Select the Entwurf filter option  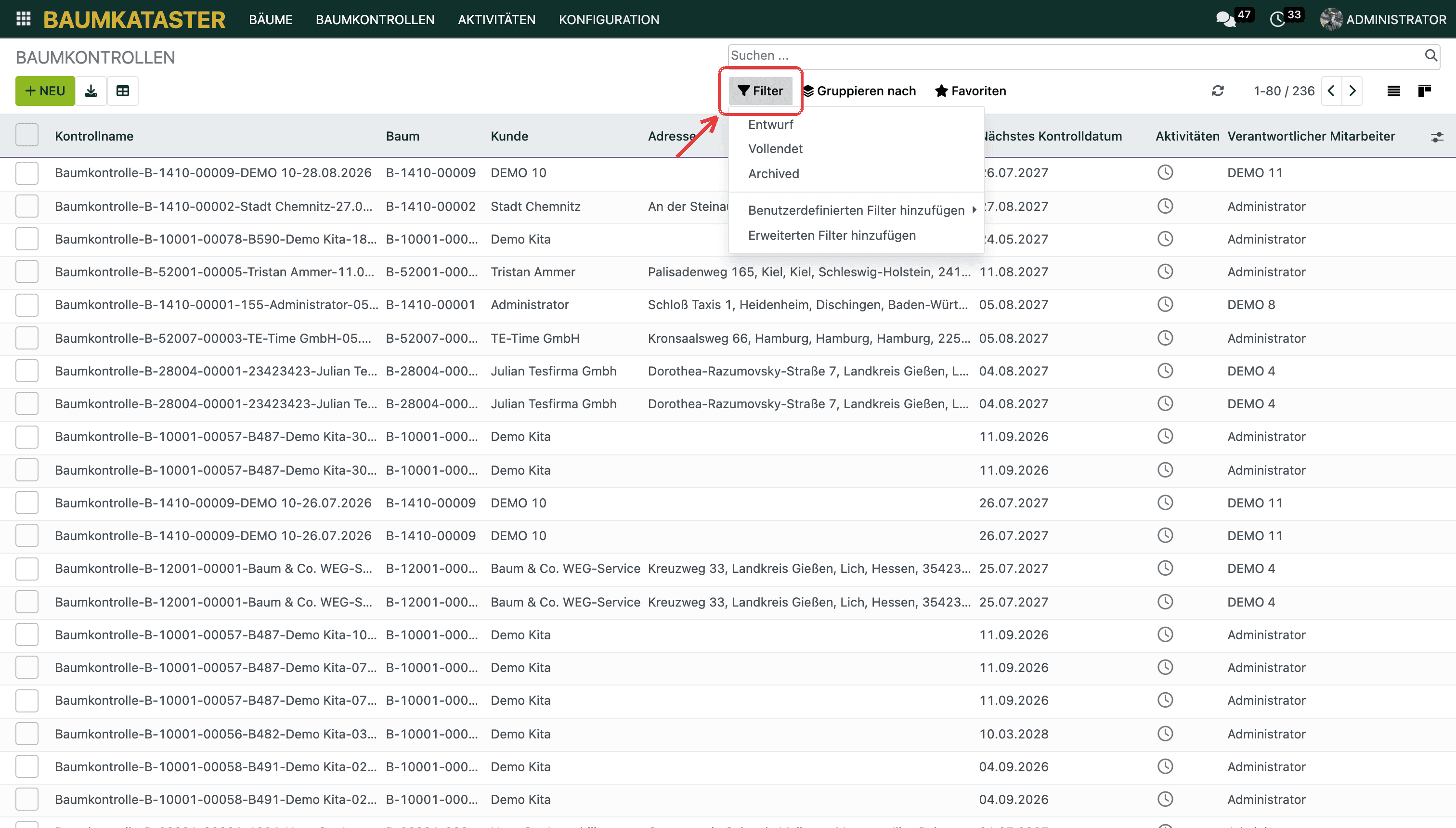(771, 125)
